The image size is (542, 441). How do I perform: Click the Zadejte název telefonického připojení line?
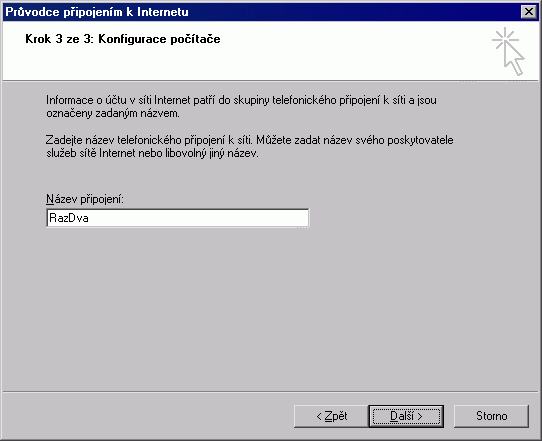[249, 140]
